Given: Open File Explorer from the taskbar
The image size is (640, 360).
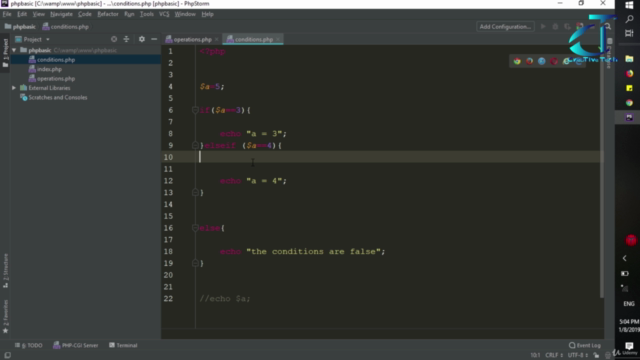Looking at the screenshot, I should 629,59.
